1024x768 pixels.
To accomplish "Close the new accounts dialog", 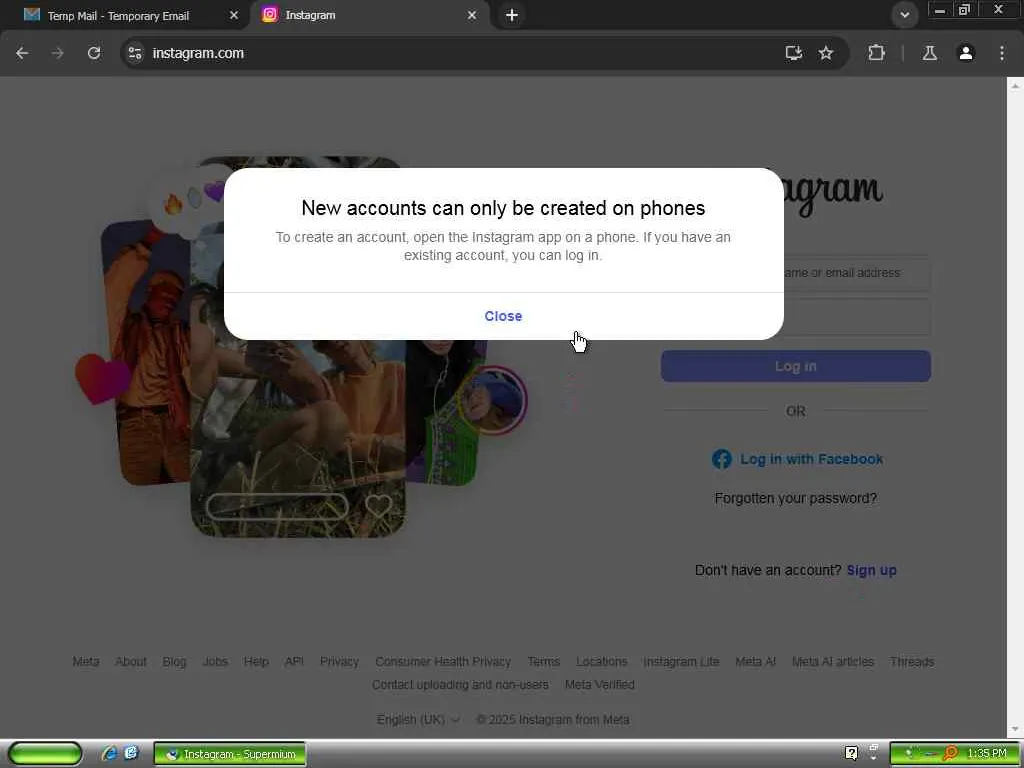I will coord(503,316).
